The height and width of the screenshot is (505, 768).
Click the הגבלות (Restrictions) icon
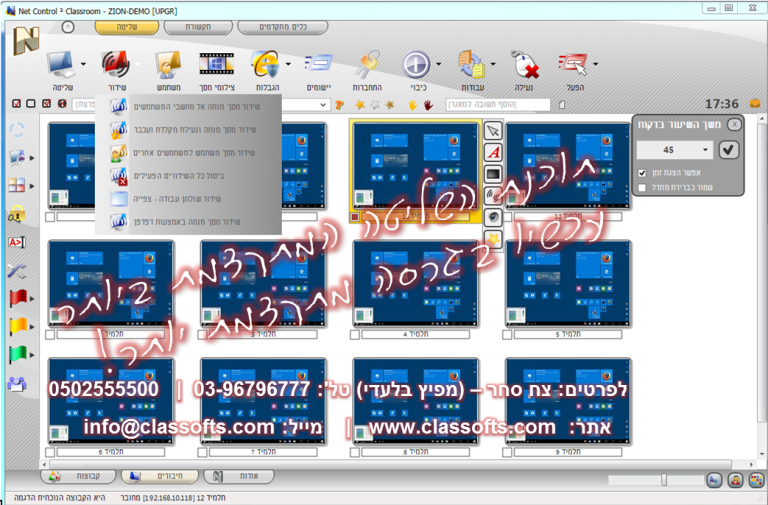click(266, 65)
